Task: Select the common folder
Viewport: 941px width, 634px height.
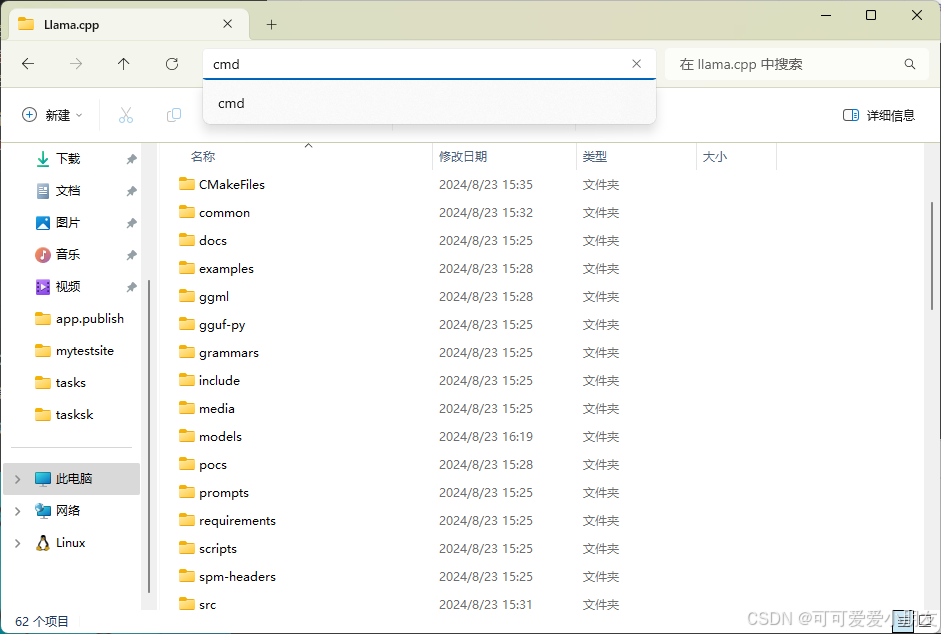Action: click(214, 213)
